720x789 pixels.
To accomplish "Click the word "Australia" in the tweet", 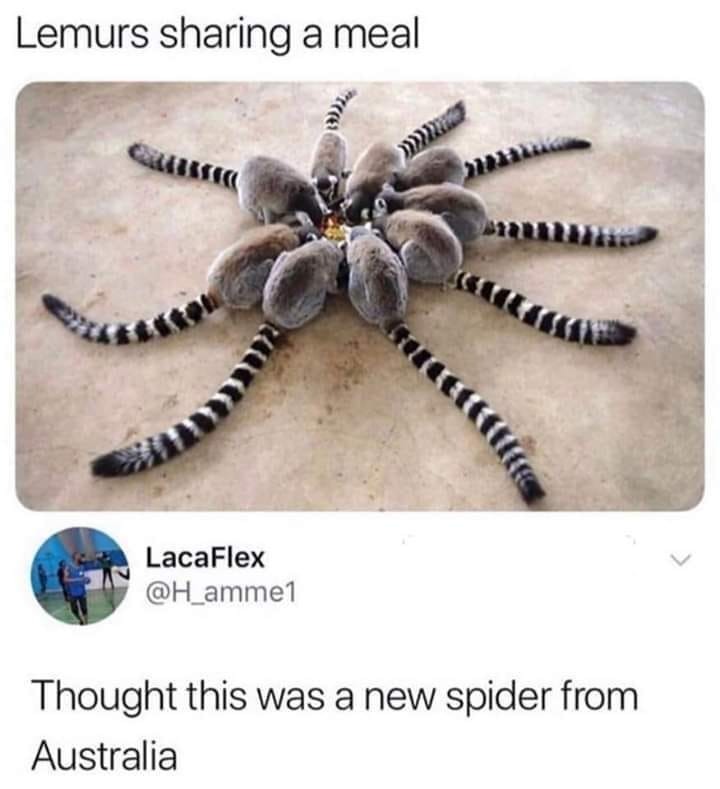I will 105,756.
